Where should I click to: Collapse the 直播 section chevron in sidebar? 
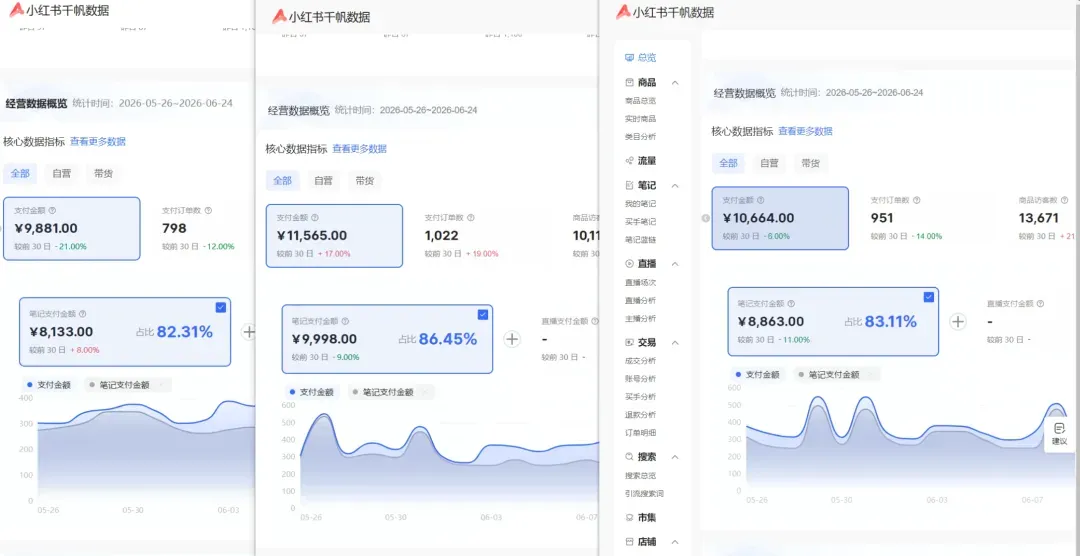click(675, 264)
